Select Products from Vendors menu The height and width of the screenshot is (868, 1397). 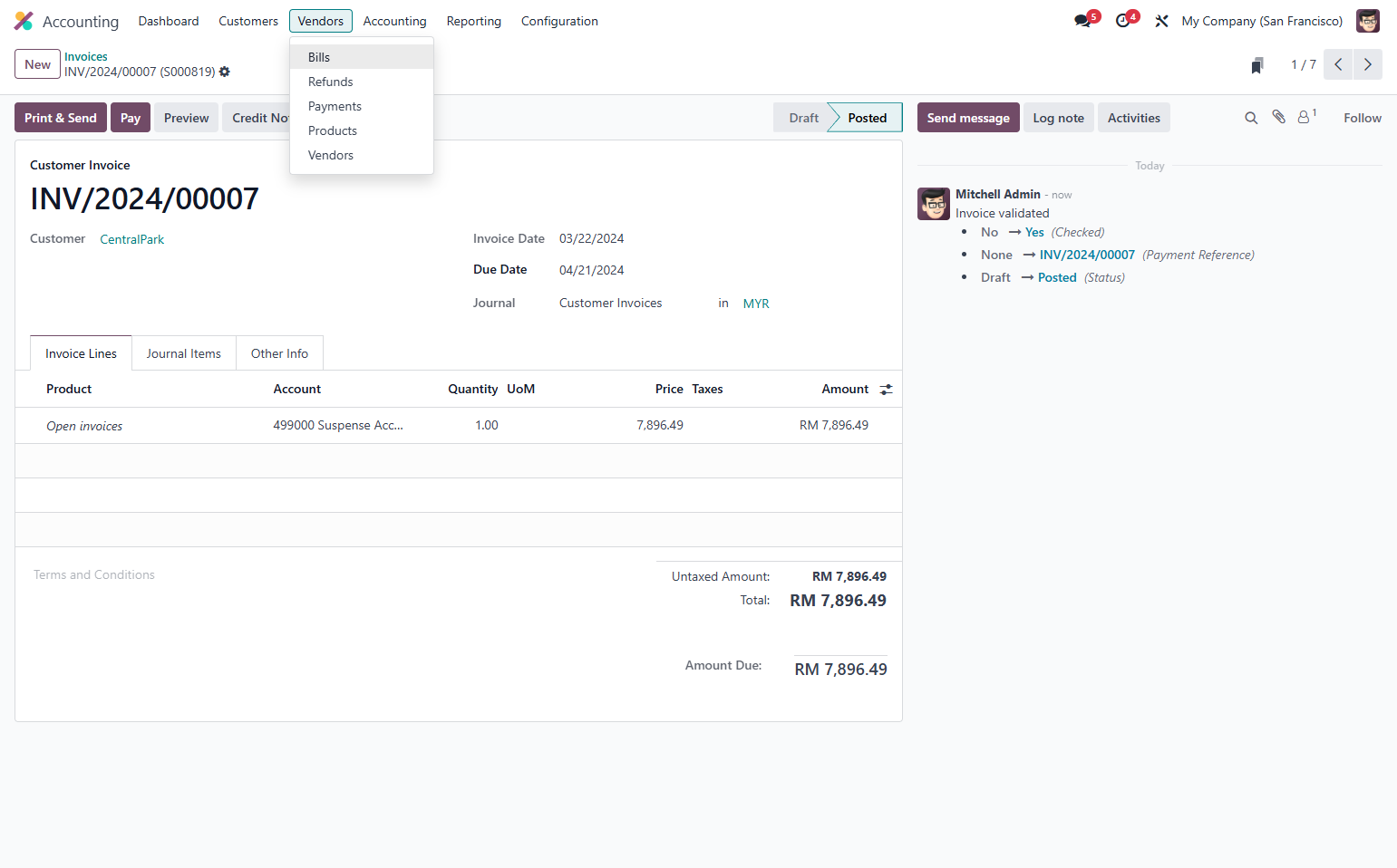tap(362, 130)
